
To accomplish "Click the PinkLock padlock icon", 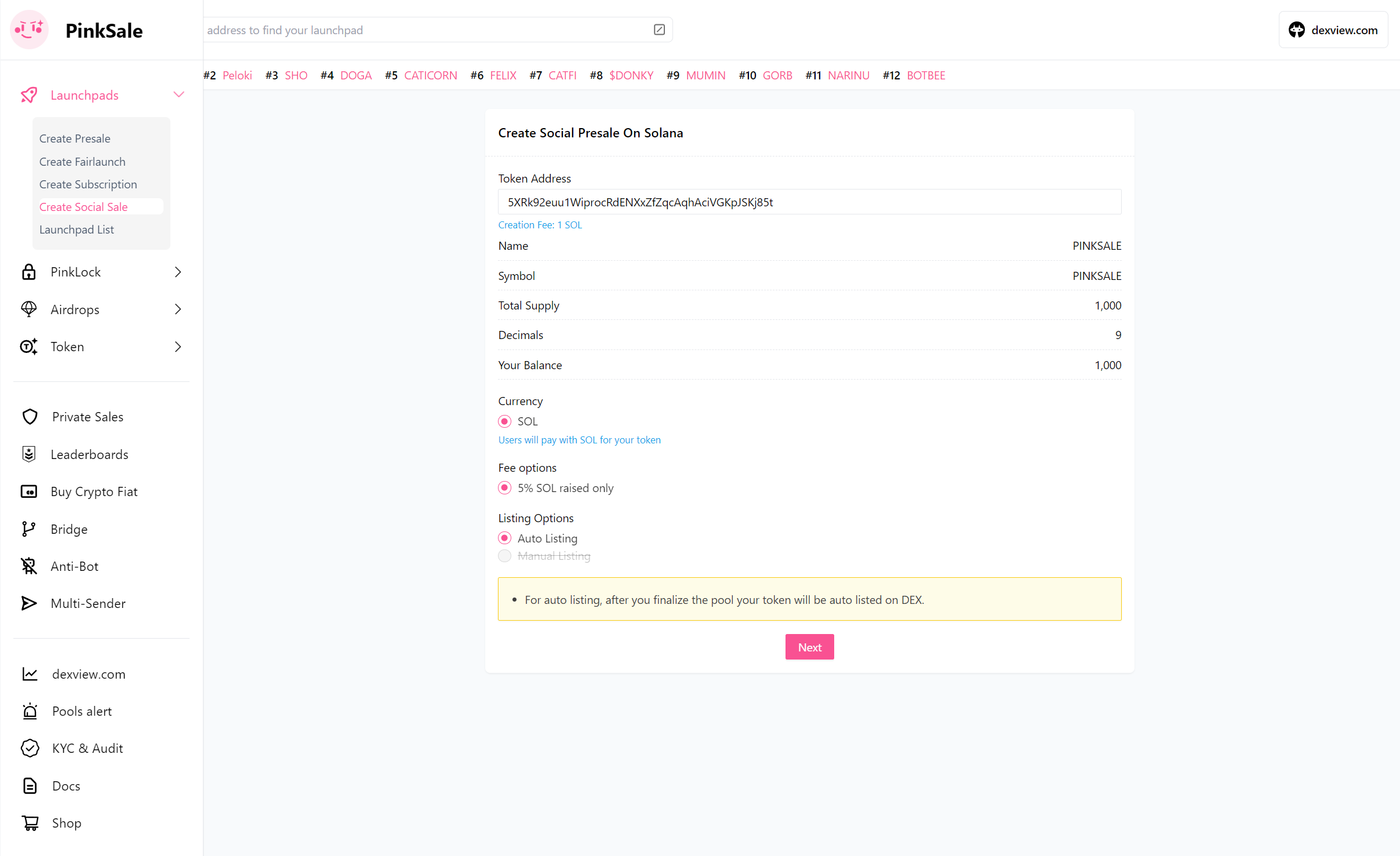I will pyautogui.click(x=29, y=272).
